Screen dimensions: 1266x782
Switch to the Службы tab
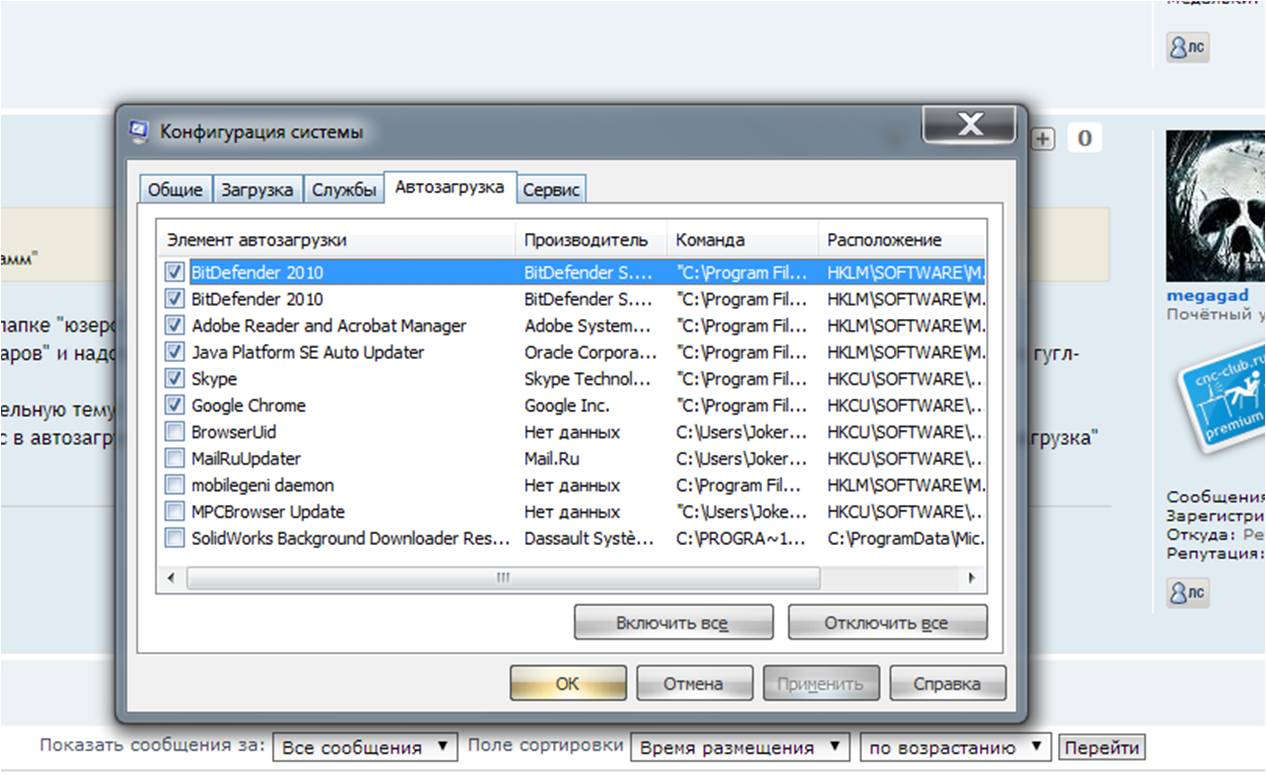pyautogui.click(x=343, y=190)
